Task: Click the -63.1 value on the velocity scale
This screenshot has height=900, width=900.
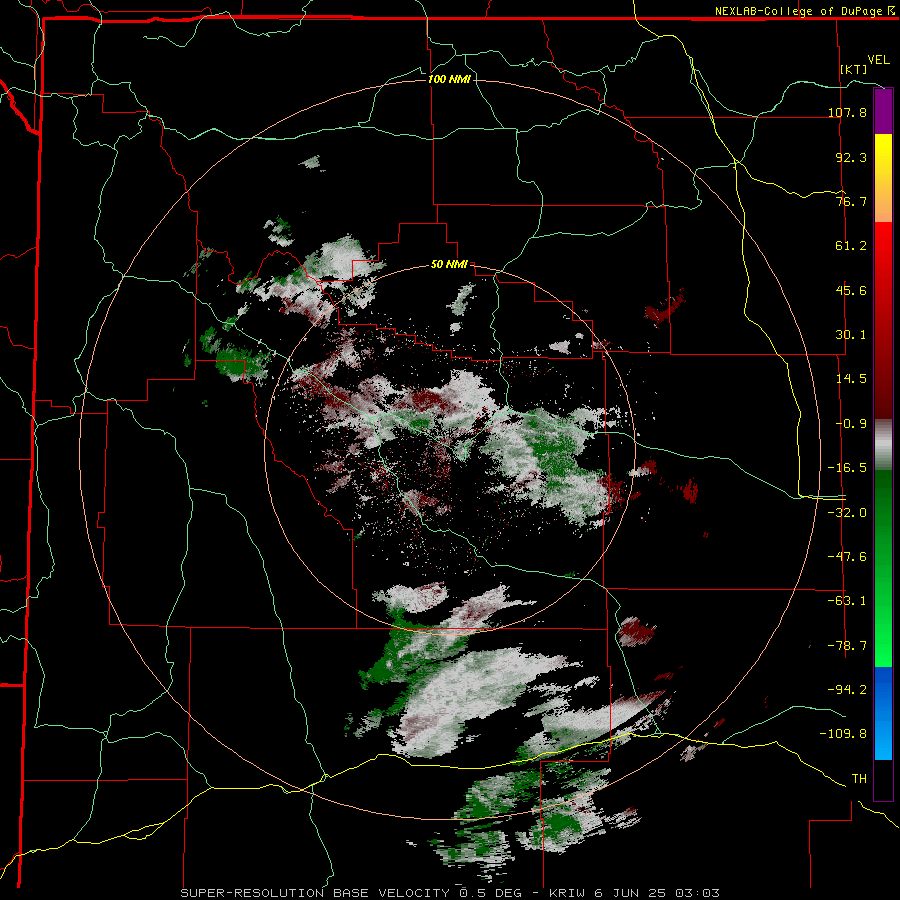Action: (x=847, y=601)
